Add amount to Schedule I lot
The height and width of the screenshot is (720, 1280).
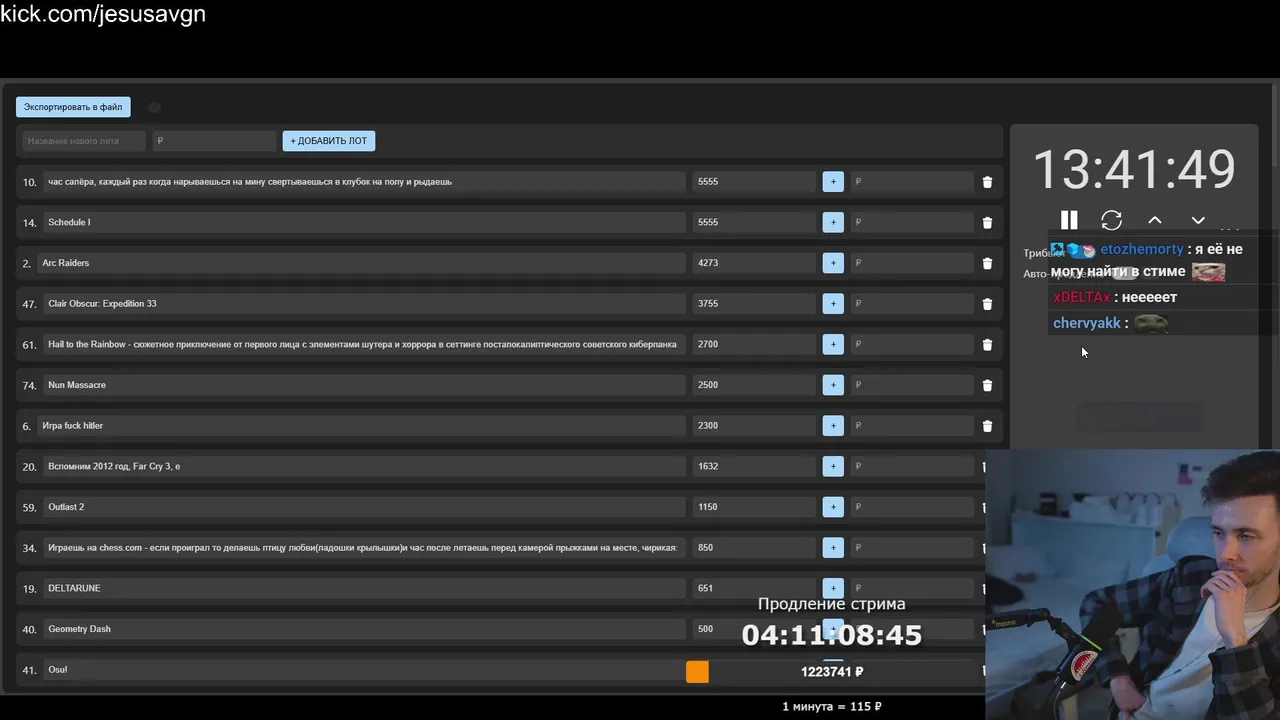click(x=833, y=222)
